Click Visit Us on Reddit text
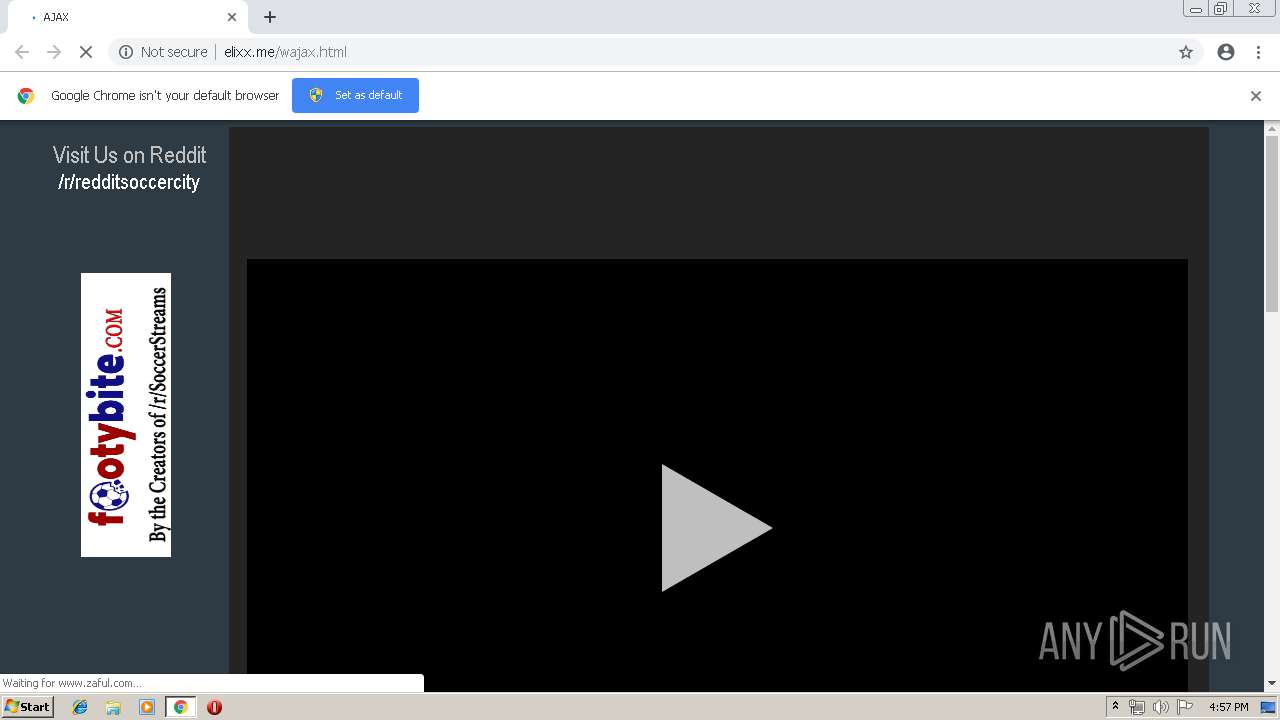Viewport: 1280px width, 720px height. tap(129, 155)
